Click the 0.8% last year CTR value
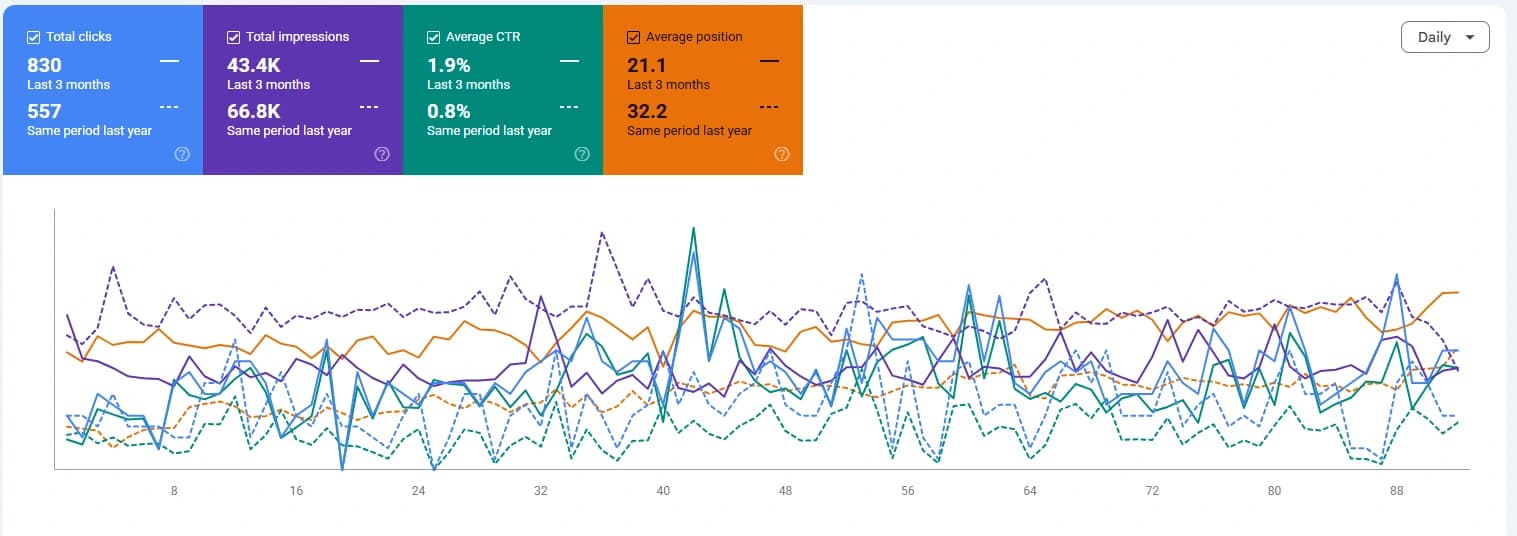 (x=449, y=111)
